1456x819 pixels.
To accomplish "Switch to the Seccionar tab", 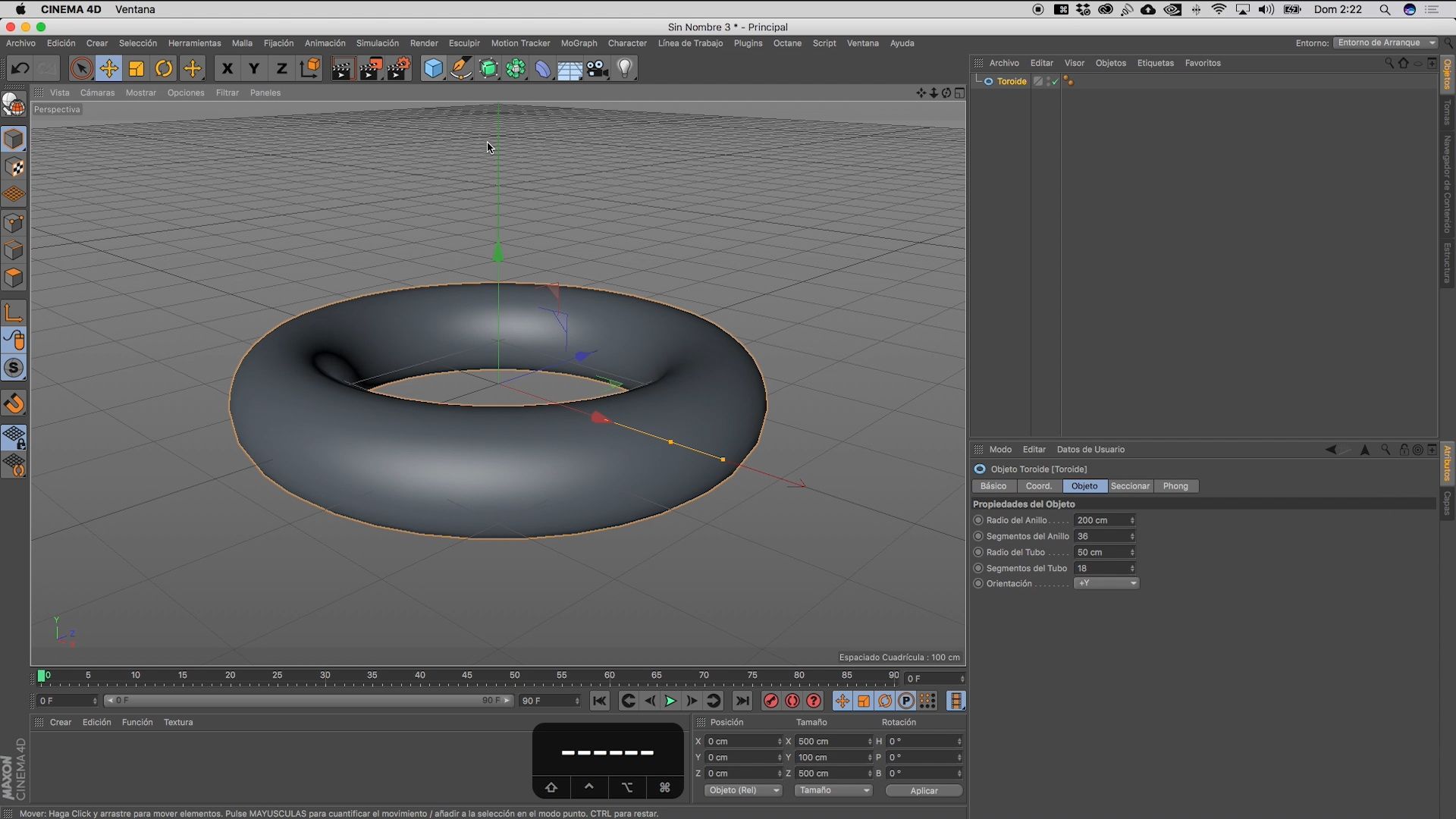I will [x=1130, y=486].
